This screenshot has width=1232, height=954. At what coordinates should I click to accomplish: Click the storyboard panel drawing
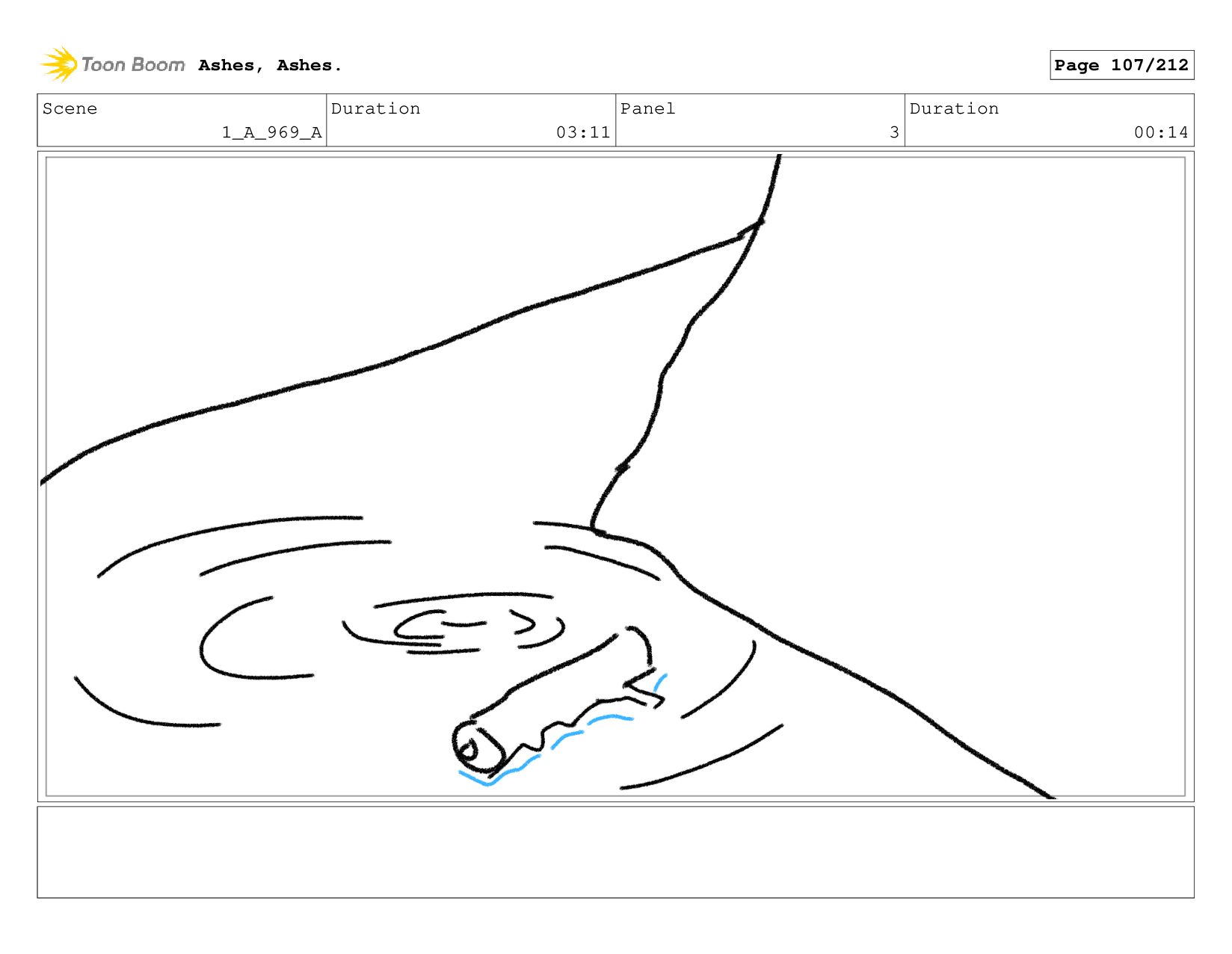click(615, 476)
